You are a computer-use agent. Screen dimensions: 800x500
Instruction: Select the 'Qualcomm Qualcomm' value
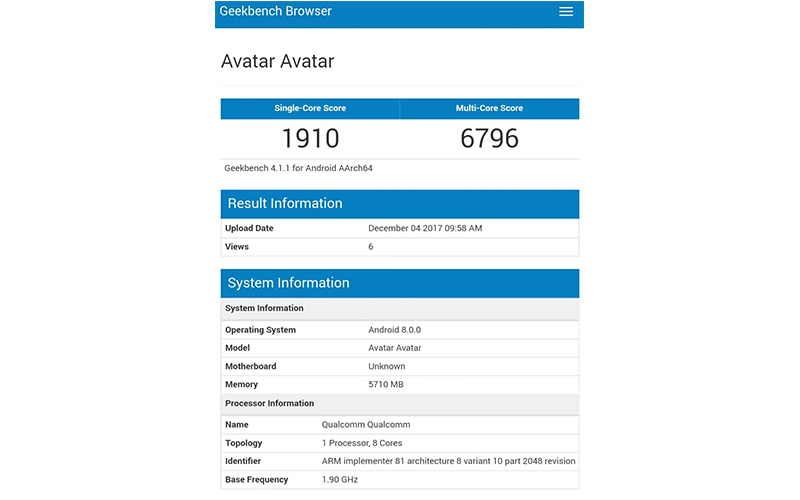pyautogui.click(x=366, y=424)
